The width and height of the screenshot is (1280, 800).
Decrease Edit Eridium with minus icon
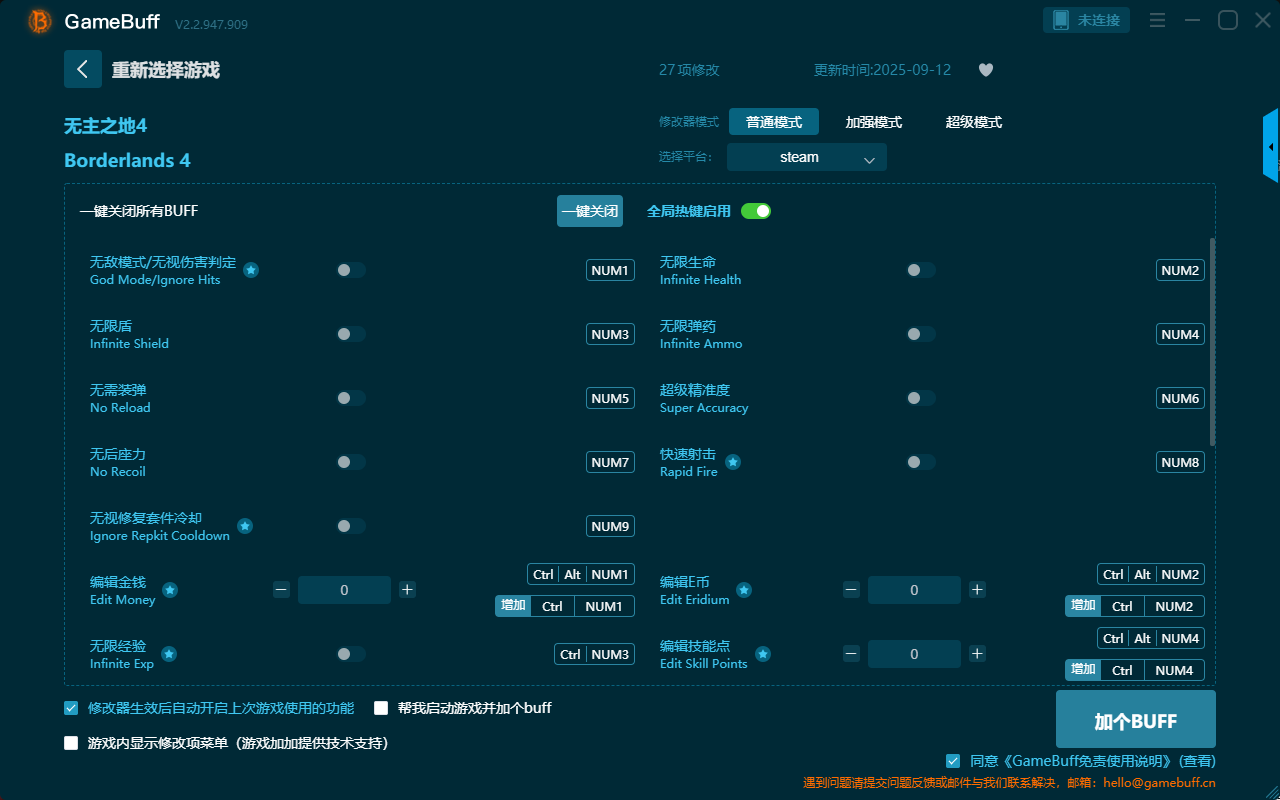point(851,590)
